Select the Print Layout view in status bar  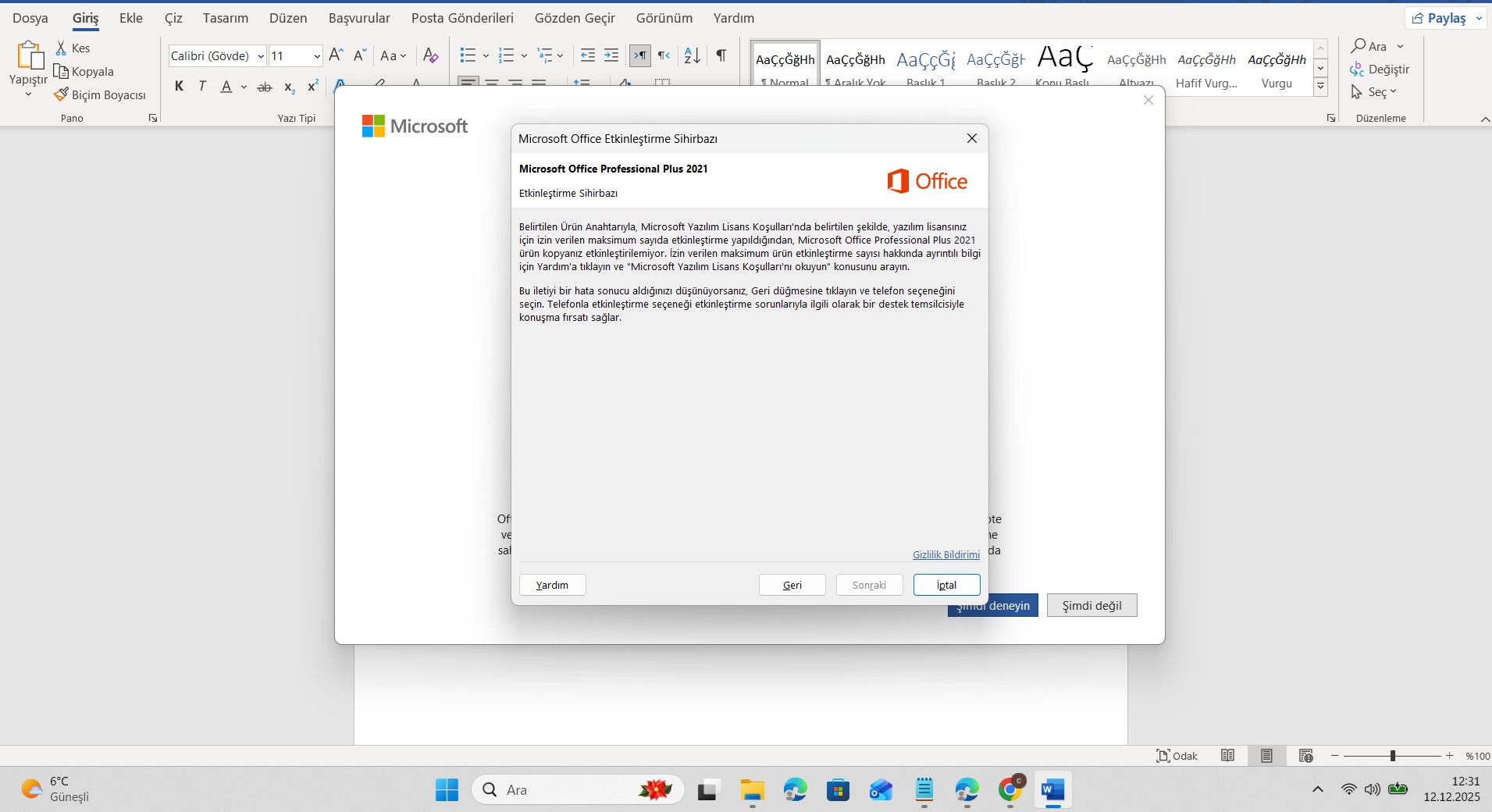coord(1266,756)
